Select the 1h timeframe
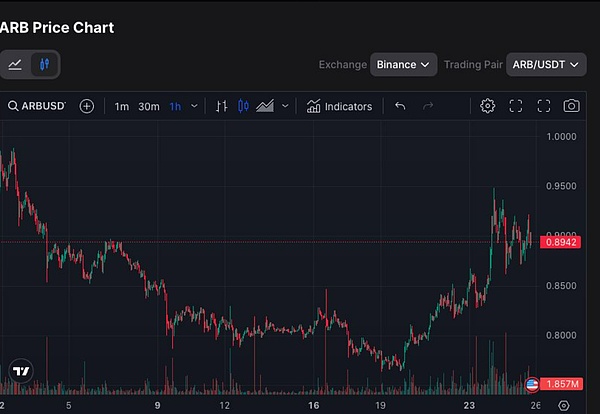 [175, 106]
